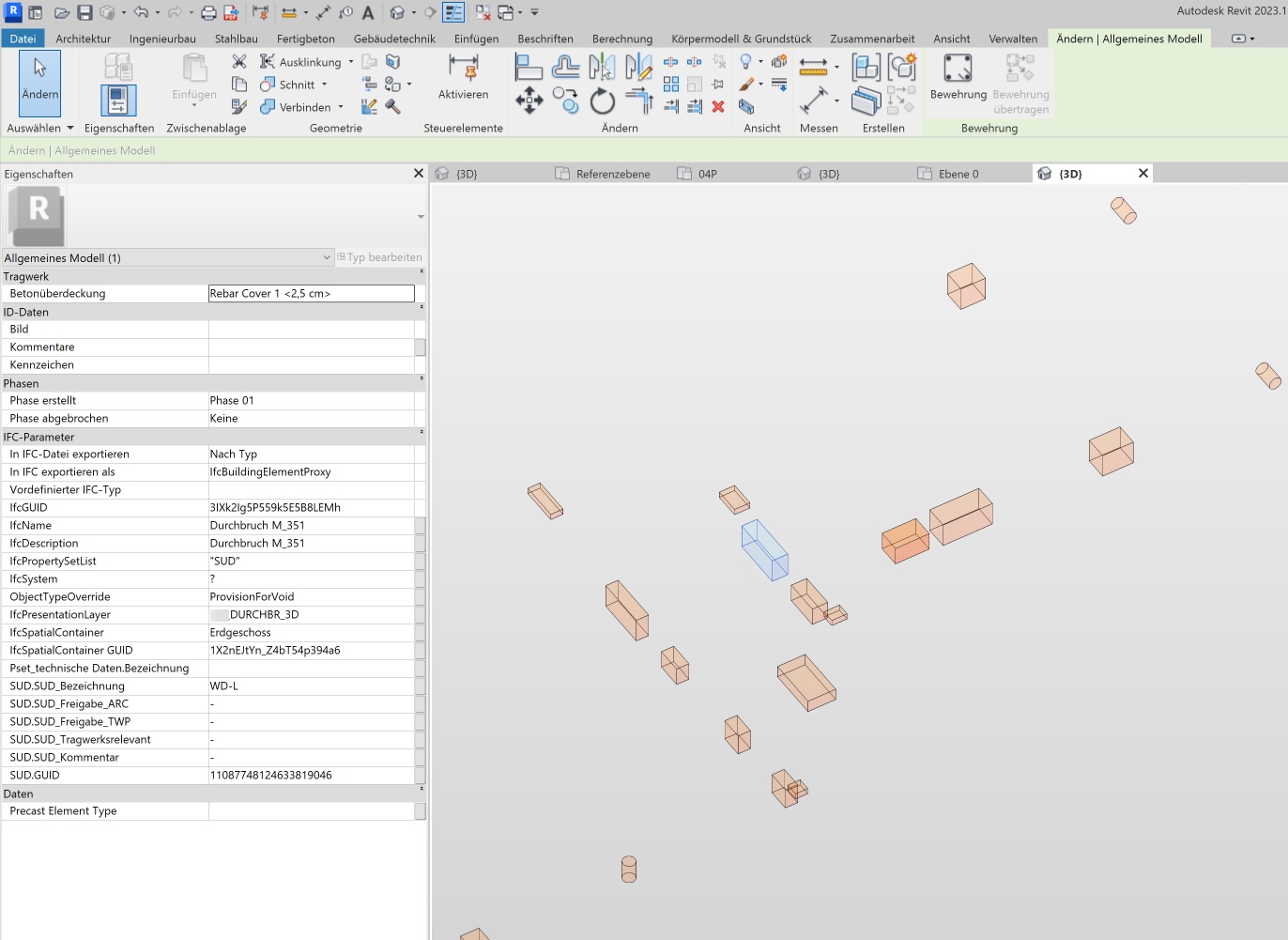The height and width of the screenshot is (940, 1288).
Task: Activate the Rotate tool
Action: point(602,100)
